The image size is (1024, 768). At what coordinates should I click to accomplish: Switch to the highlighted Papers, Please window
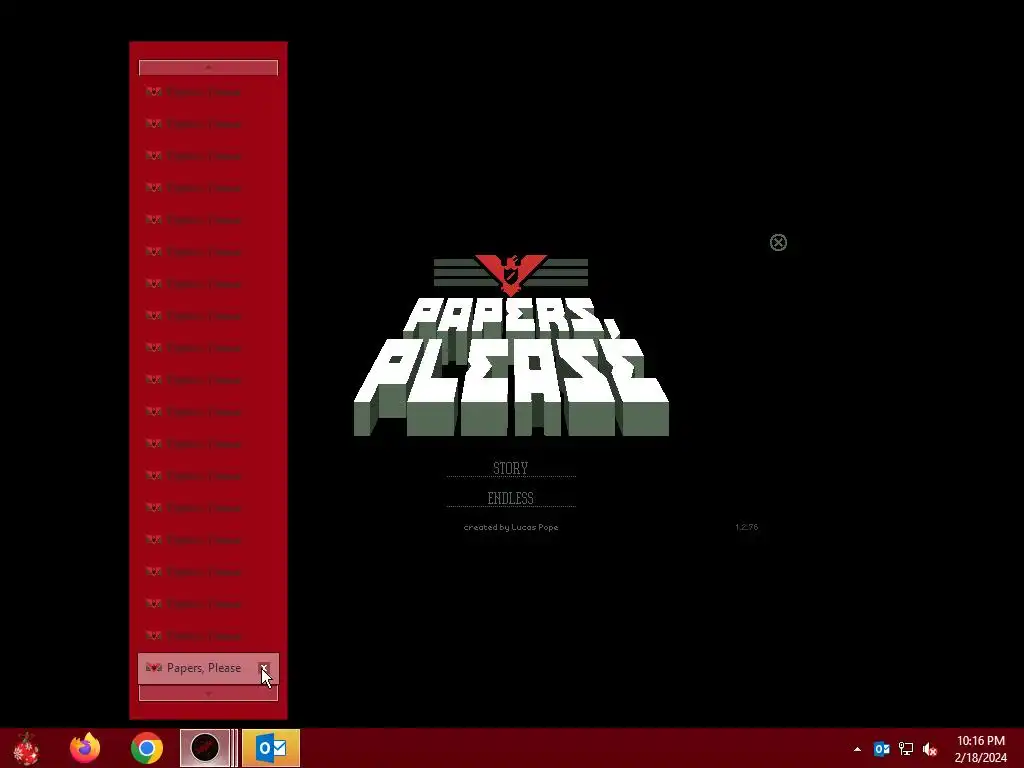208,668
